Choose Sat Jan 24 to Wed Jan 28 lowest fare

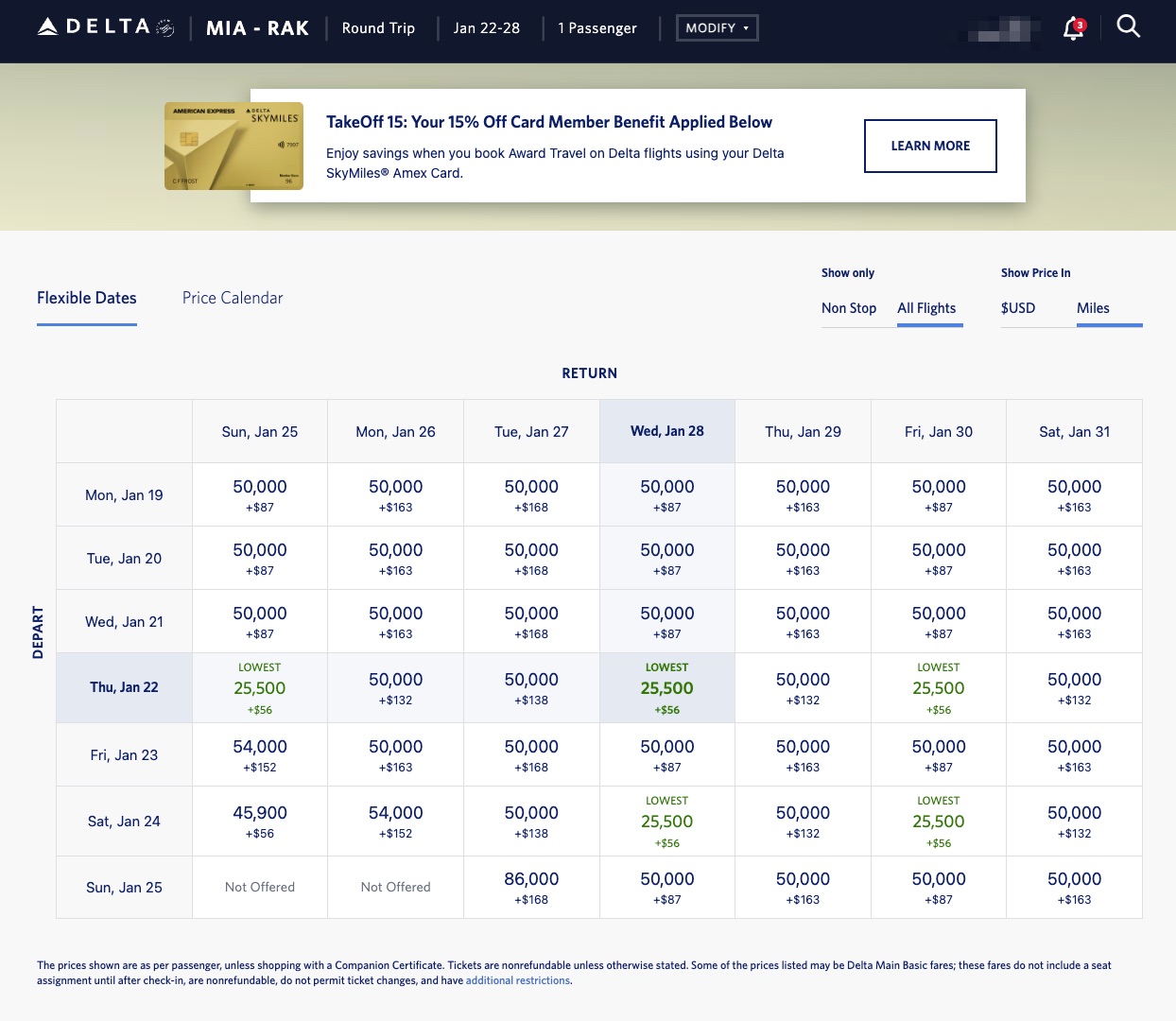tap(667, 821)
